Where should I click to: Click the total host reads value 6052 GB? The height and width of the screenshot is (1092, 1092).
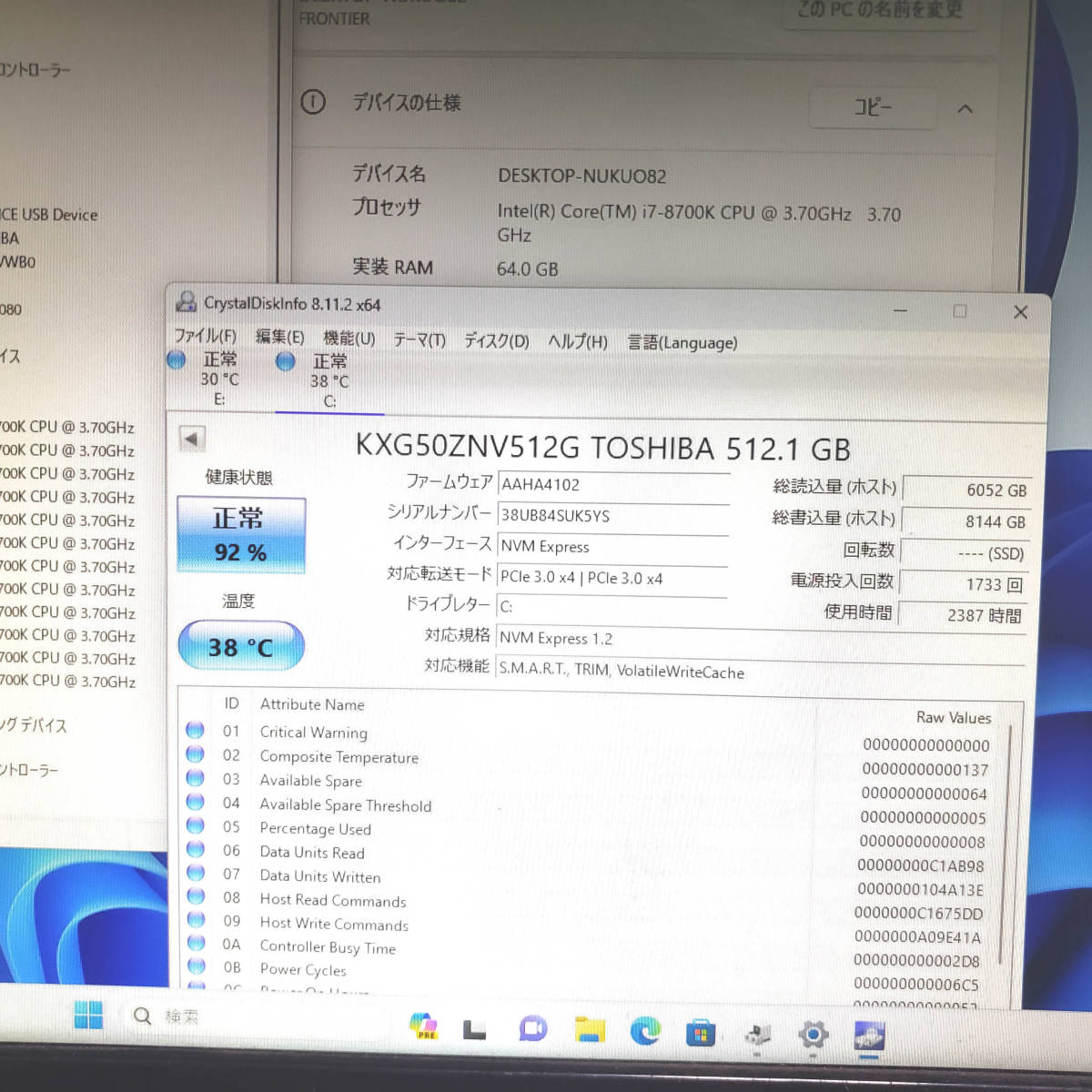967,490
